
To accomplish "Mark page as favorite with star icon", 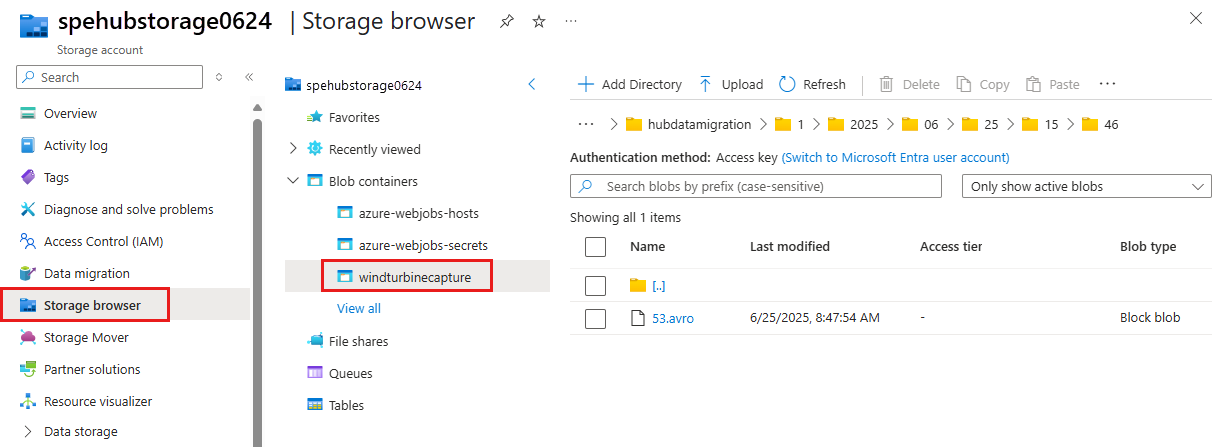I will (539, 22).
